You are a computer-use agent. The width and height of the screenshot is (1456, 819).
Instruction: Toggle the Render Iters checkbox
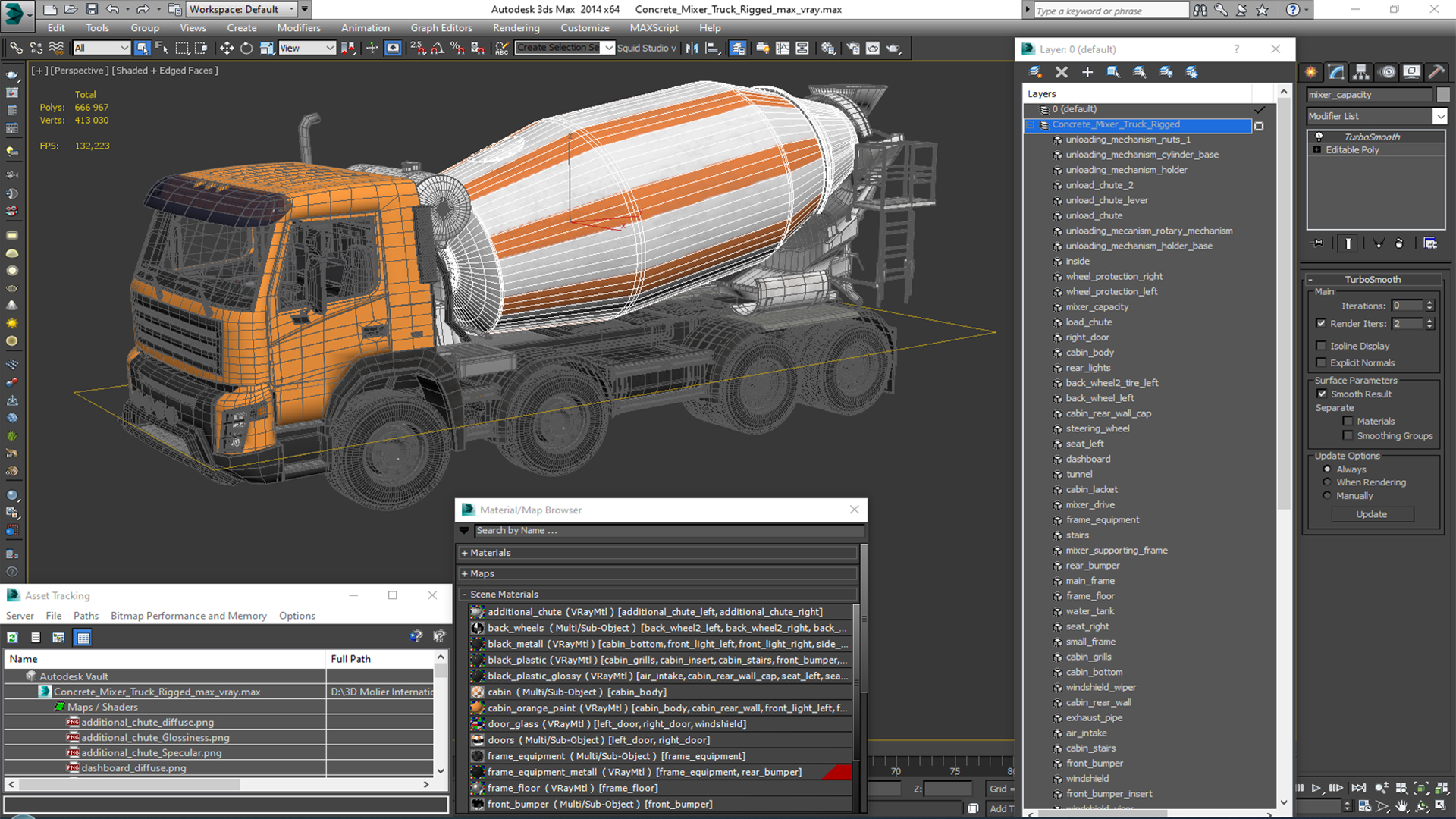1321,323
